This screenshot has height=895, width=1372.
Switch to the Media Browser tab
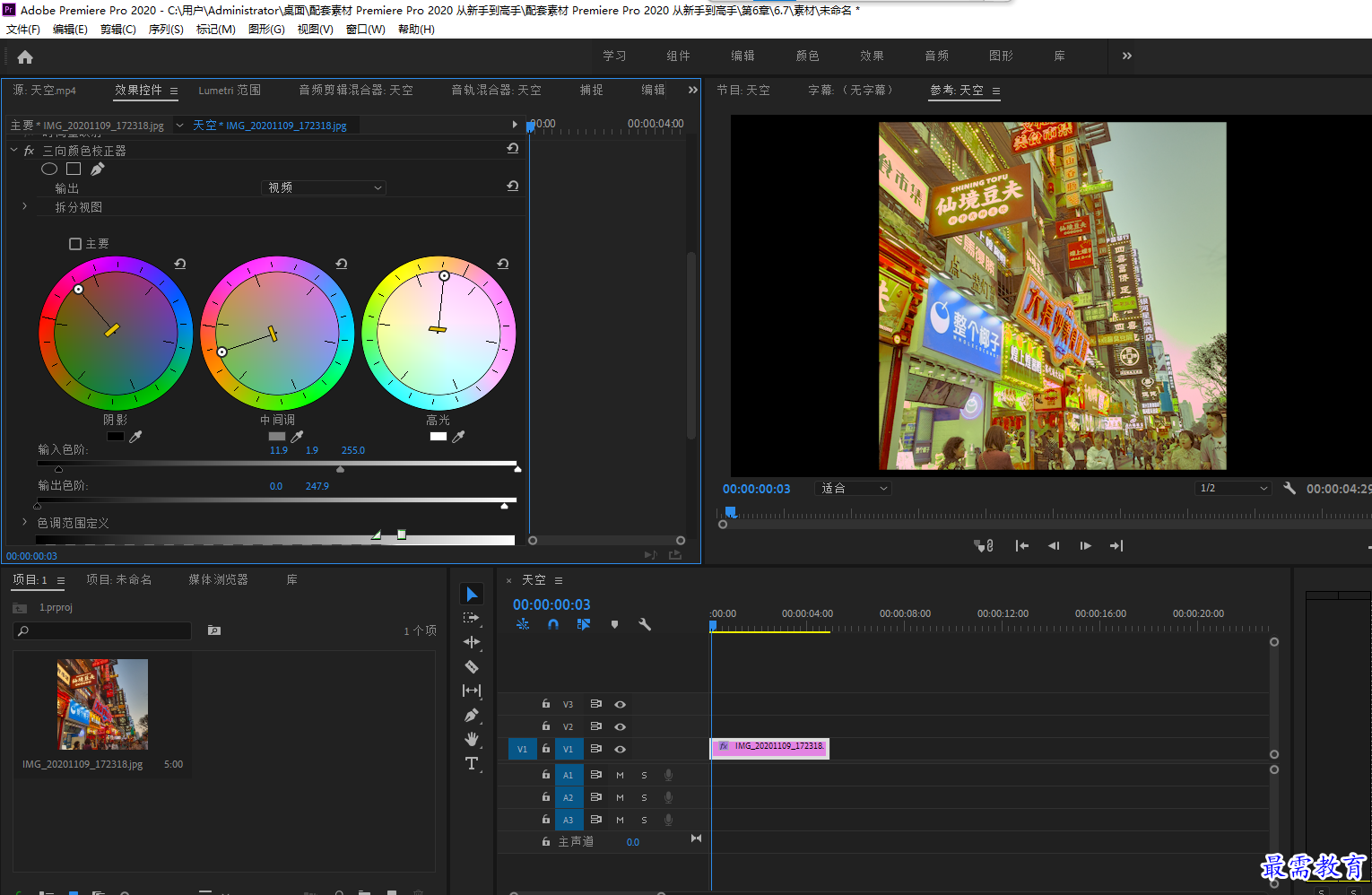[x=218, y=579]
